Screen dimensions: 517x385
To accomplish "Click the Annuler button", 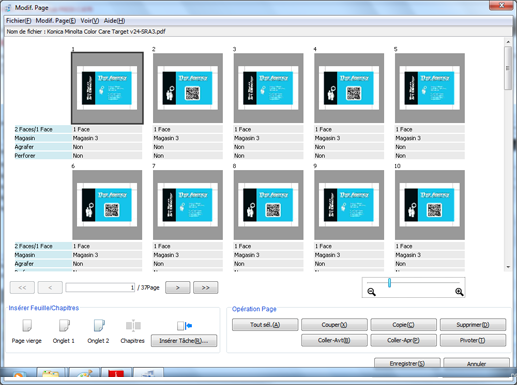I will tap(476, 363).
